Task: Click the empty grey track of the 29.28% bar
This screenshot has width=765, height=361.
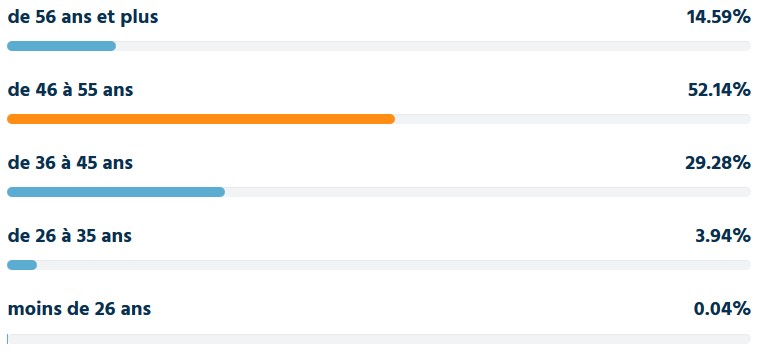Action: [488, 192]
